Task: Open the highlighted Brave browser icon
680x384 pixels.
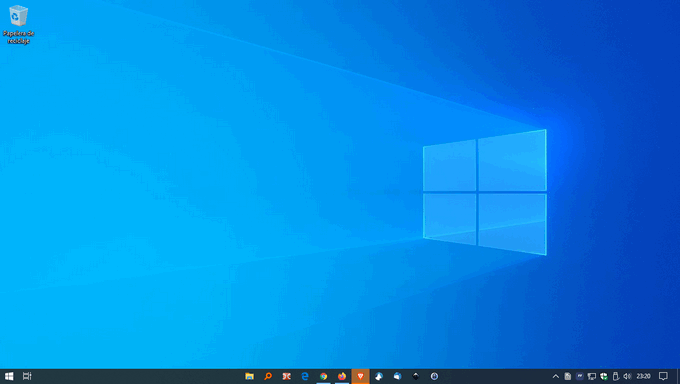Action: (x=360, y=376)
